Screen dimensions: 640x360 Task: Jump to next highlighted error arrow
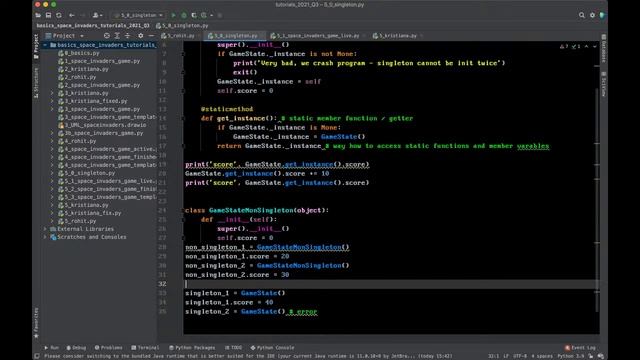pos(595,47)
